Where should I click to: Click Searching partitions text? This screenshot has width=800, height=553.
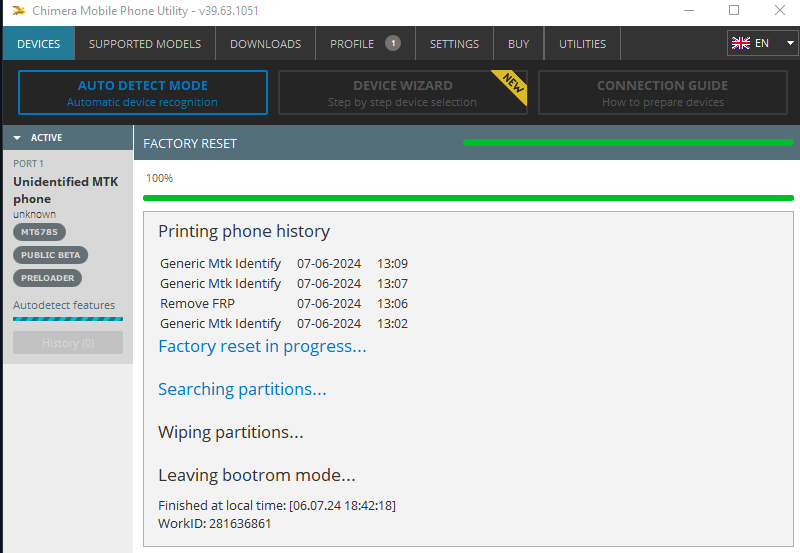pyautogui.click(x=242, y=389)
